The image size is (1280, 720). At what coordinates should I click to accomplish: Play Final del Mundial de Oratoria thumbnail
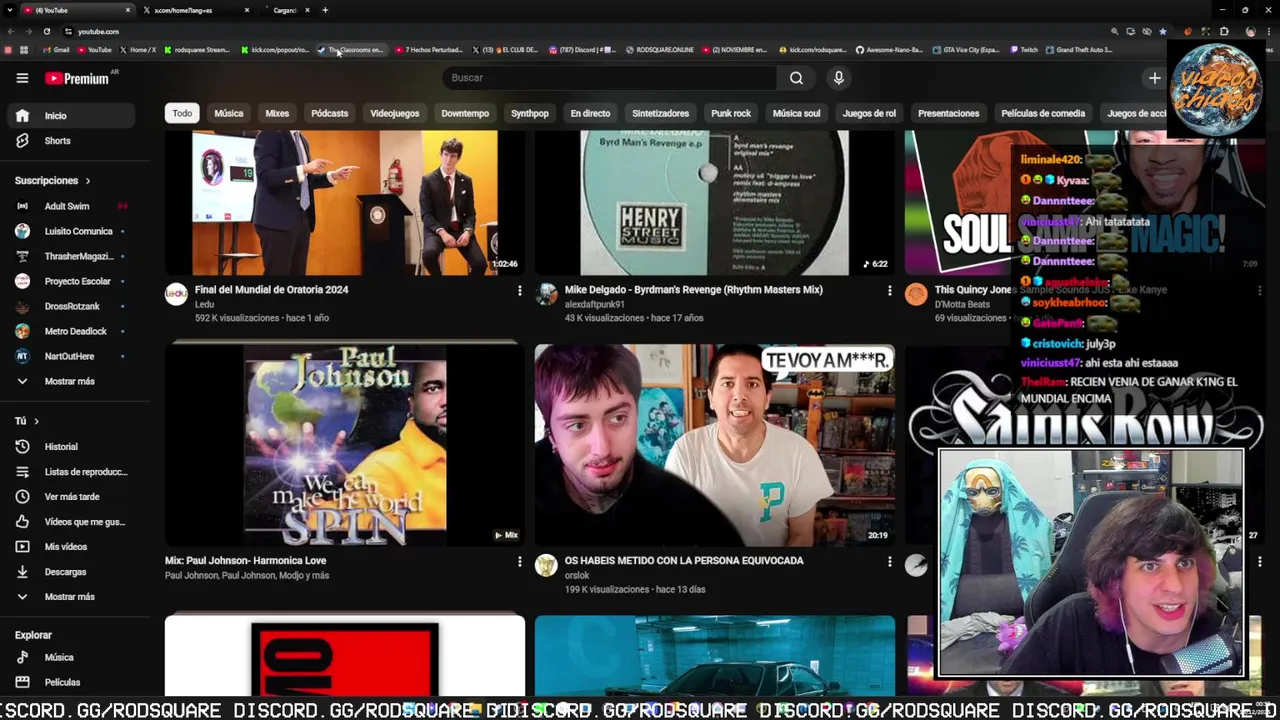[x=345, y=203]
